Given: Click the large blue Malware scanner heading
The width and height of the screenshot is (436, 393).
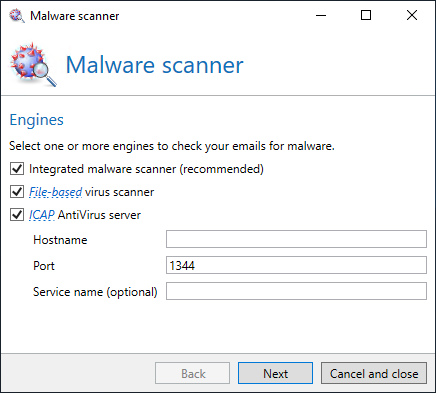Looking at the screenshot, I should tap(154, 65).
